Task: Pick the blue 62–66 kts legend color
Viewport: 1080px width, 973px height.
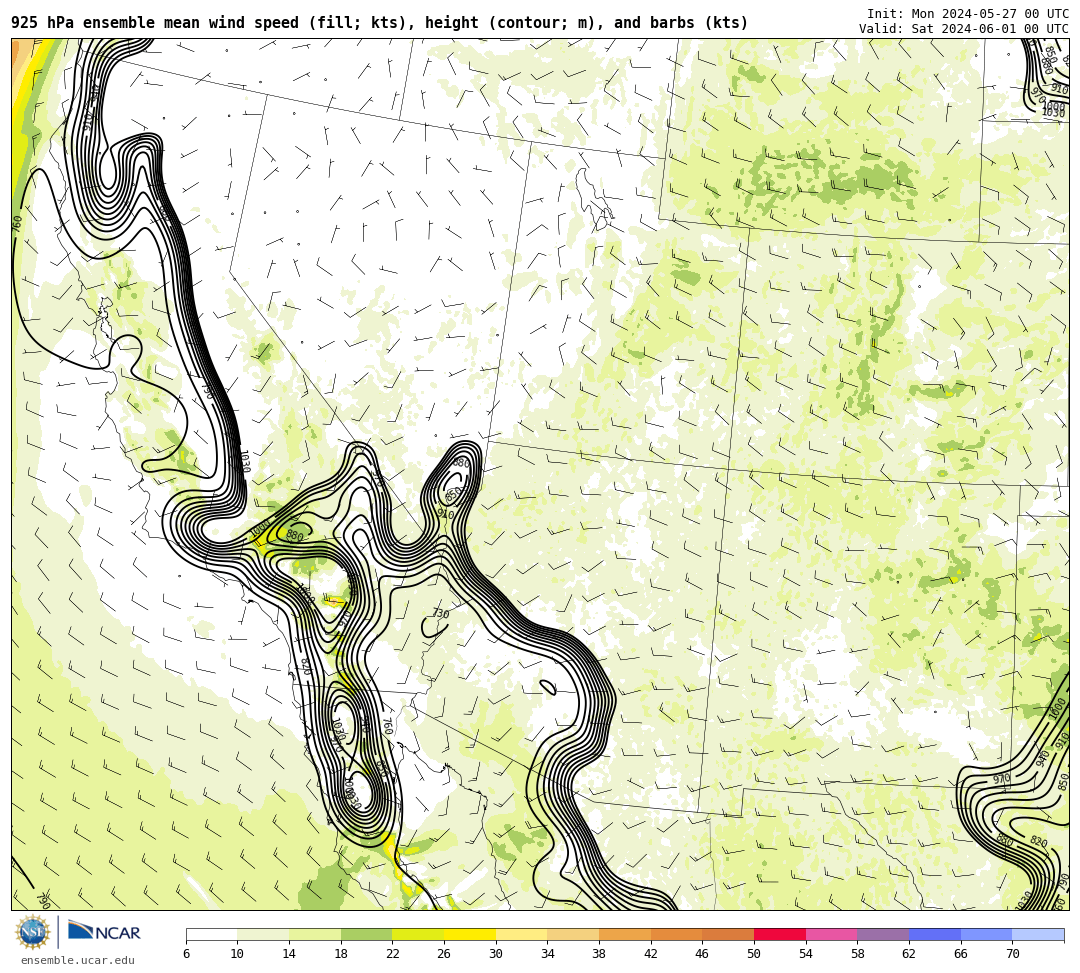Action: point(935,935)
